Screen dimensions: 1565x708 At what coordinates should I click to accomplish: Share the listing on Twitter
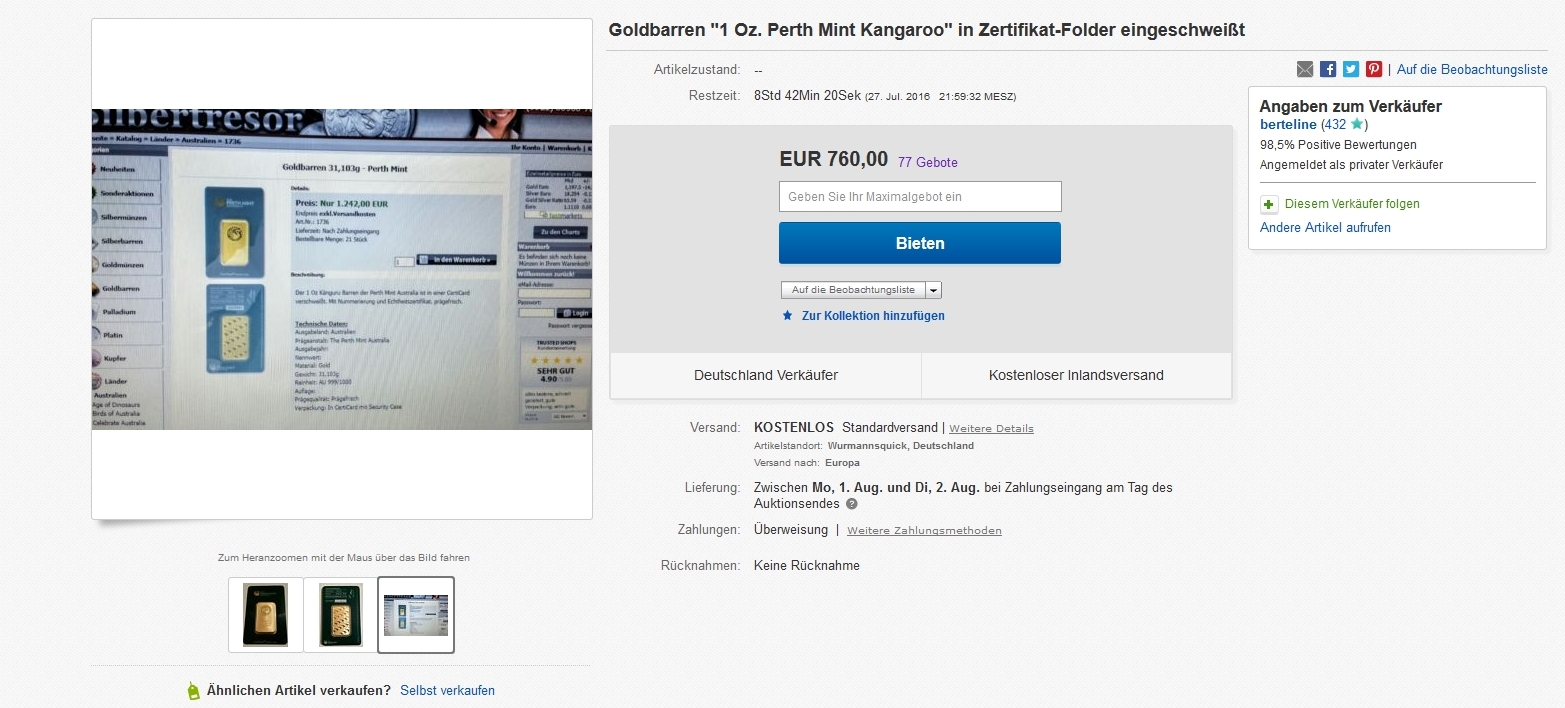tap(1351, 69)
